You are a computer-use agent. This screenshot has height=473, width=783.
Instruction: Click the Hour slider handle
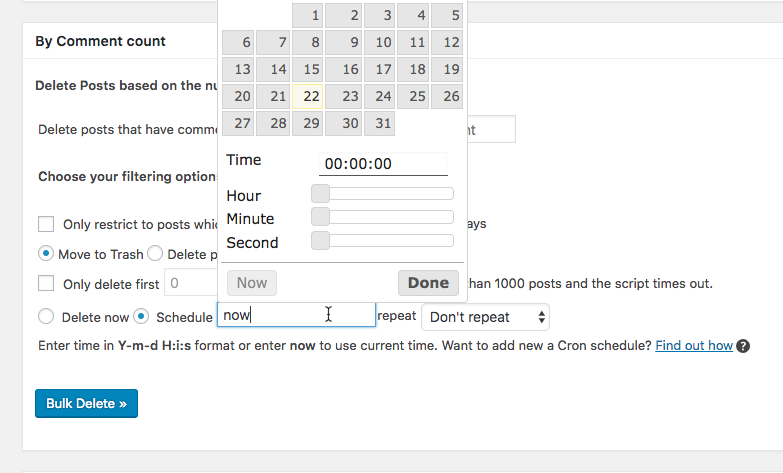tap(320, 193)
